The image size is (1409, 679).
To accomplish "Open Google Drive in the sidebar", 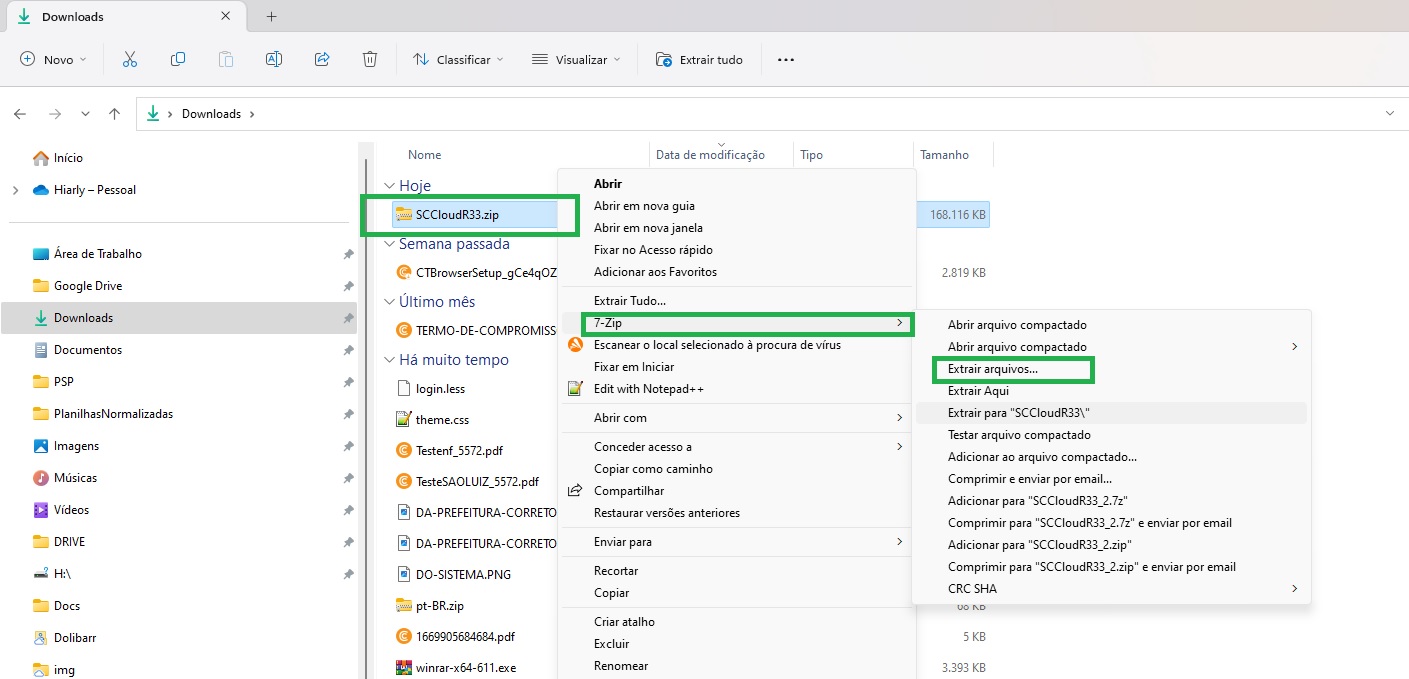I will 88,286.
